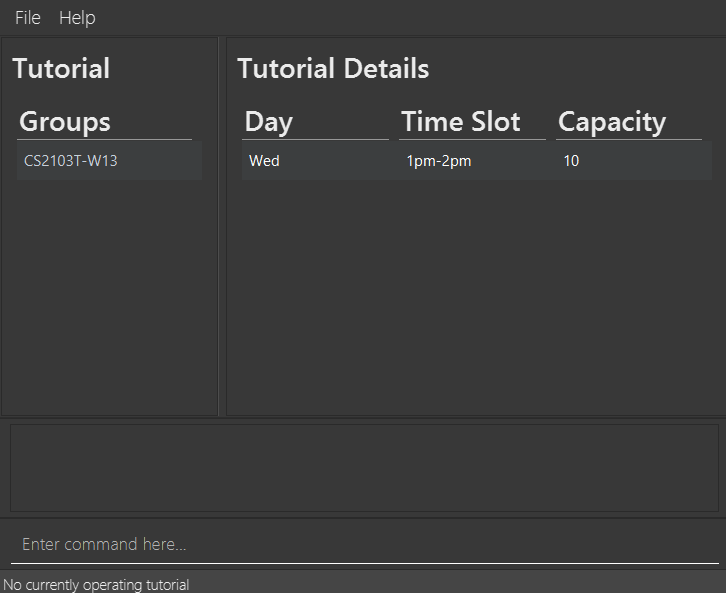The image size is (726, 593).
Task: Click the 'No currently operating tutorial' status text
Action: [96, 585]
